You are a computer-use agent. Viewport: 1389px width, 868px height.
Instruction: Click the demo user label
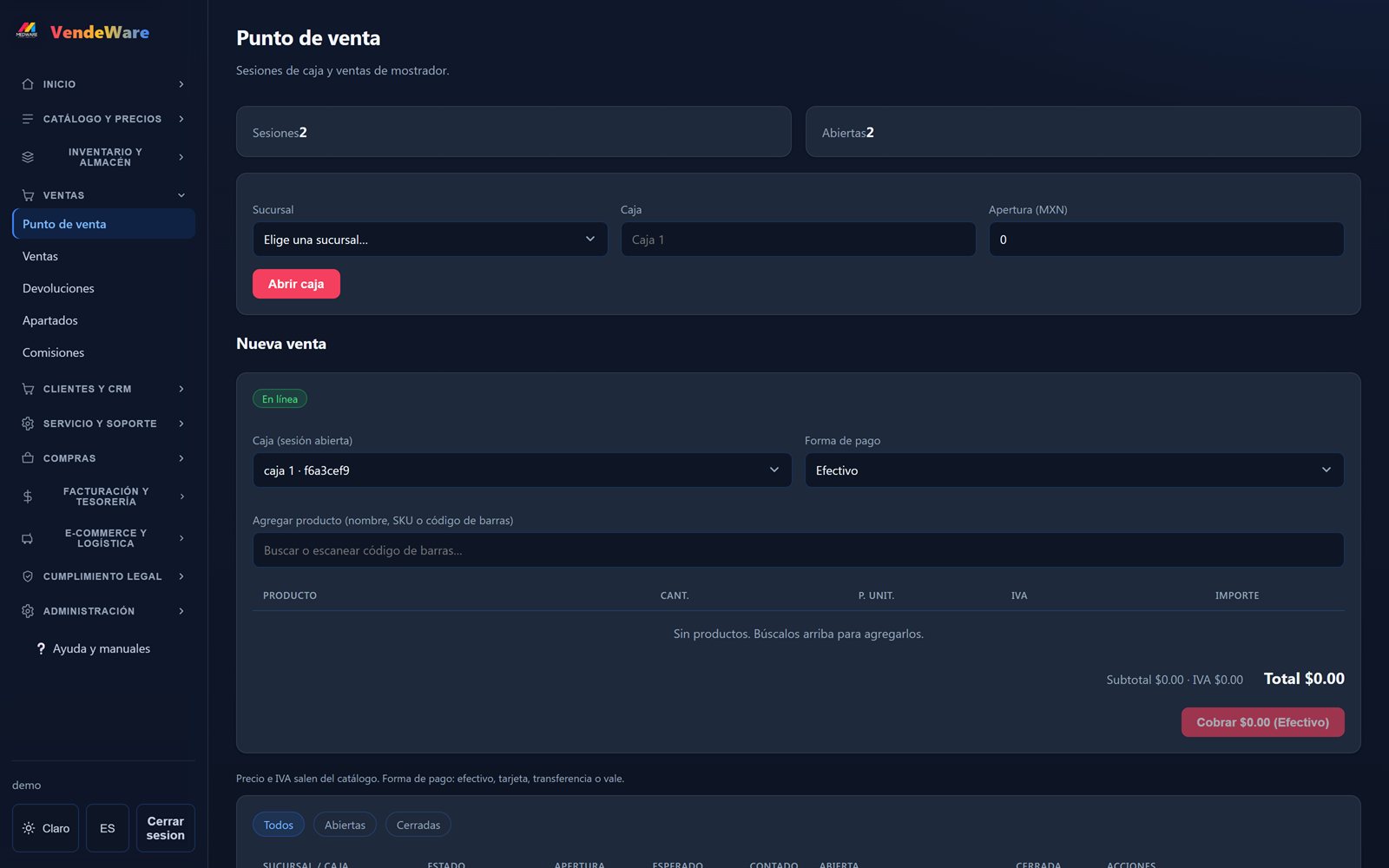[x=26, y=786]
